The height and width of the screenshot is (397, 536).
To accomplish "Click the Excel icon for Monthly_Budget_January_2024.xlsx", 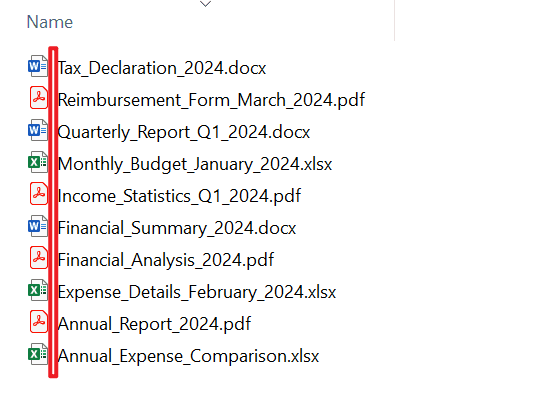I will pos(38,162).
